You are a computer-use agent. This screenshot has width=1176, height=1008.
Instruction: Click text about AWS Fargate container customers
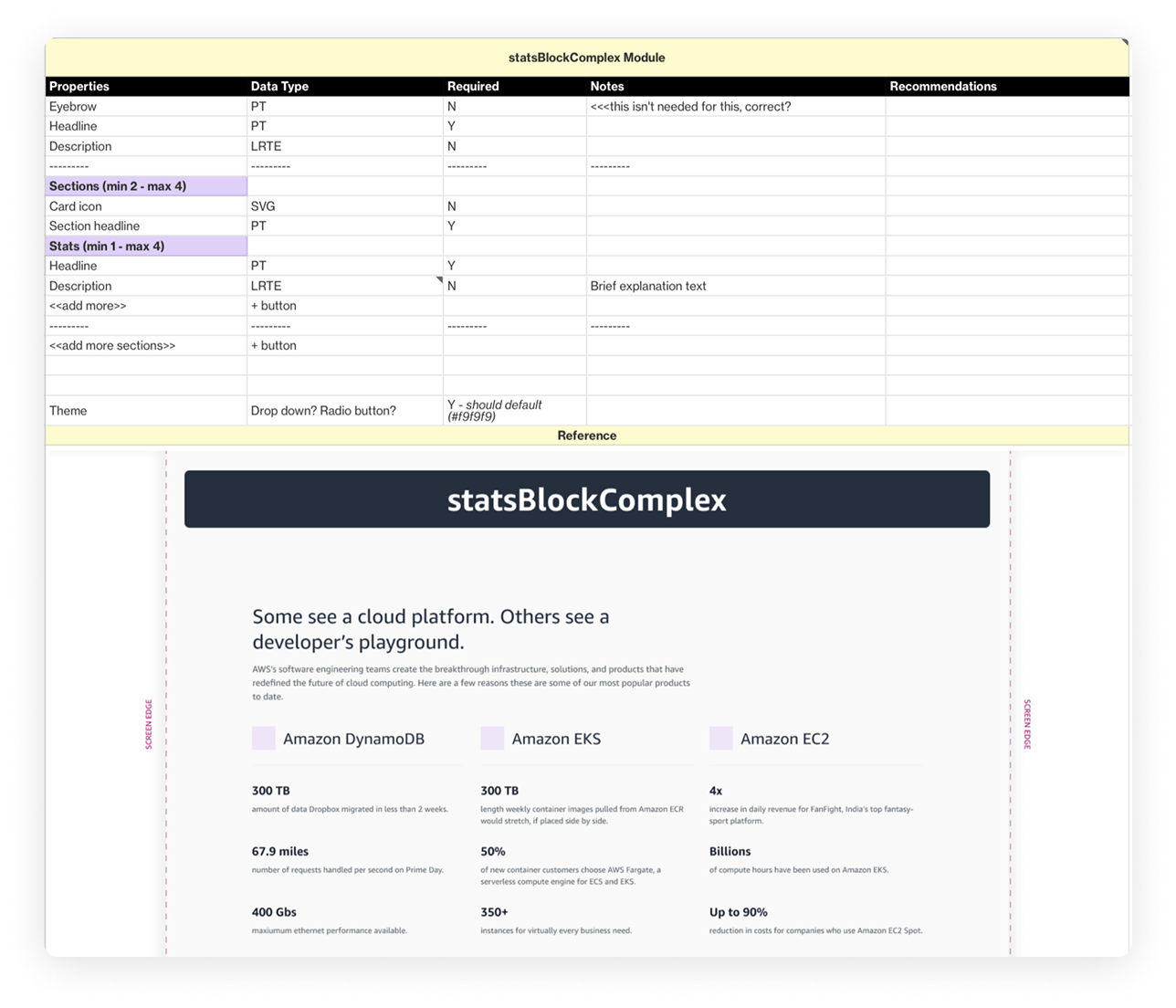[x=571, y=876]
